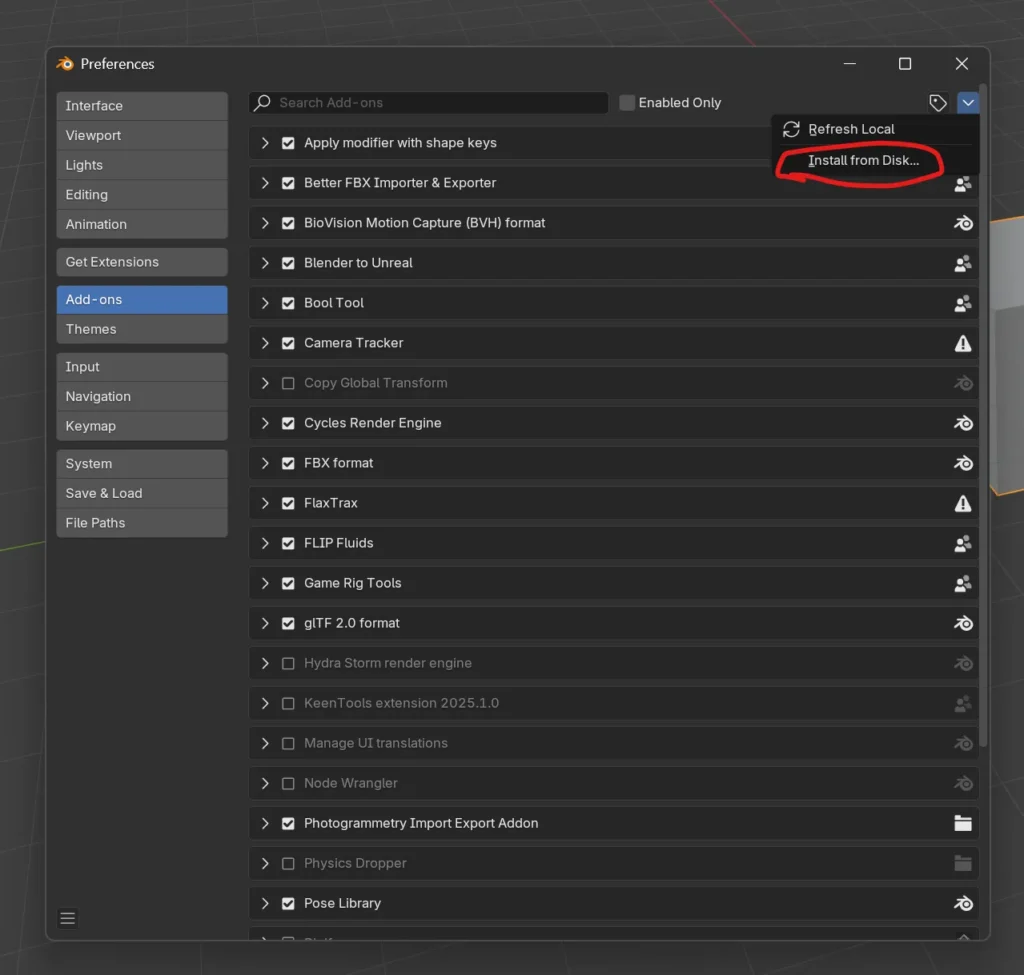Click the Refresh Local icon in the dropdown menu
Image resolution: width=1024 pixels, height=975 pixels.
(791, 129)
